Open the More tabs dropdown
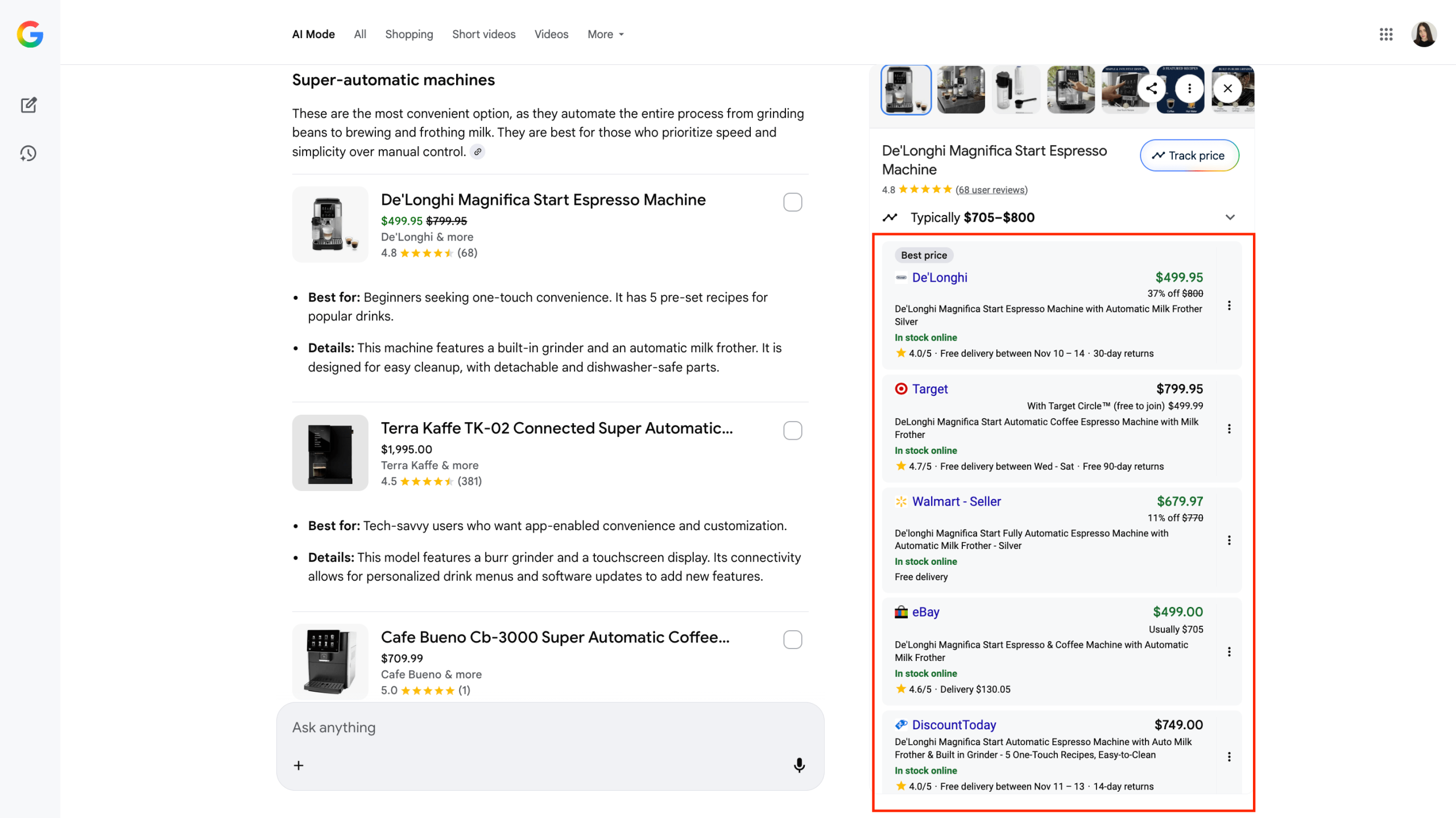The width and height of the screenshot is (1456, 818). coord(605,34)
